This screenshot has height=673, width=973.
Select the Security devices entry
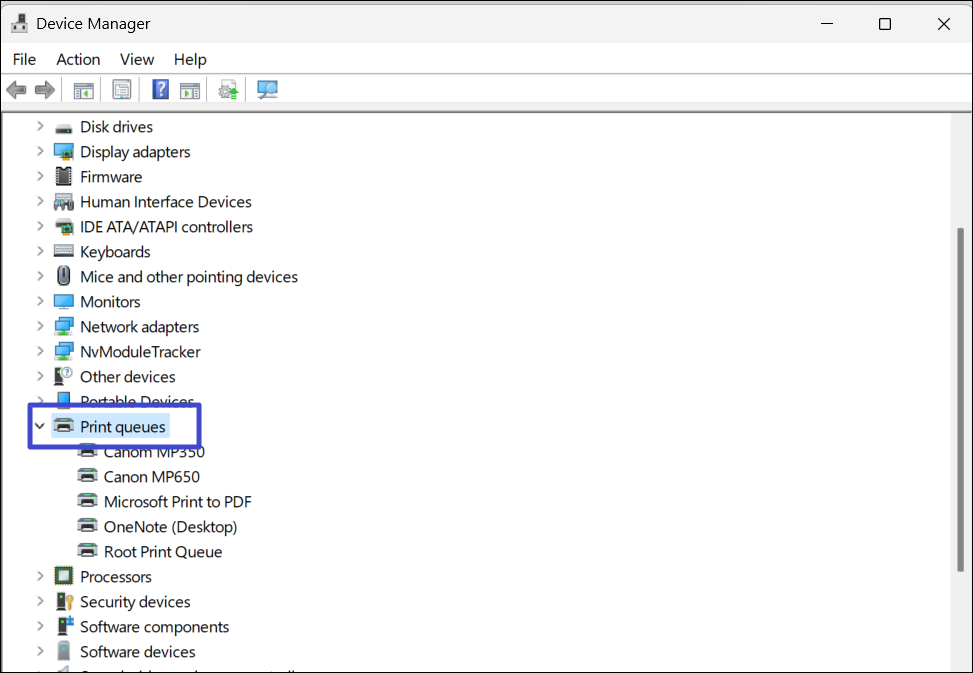[135, 602]
